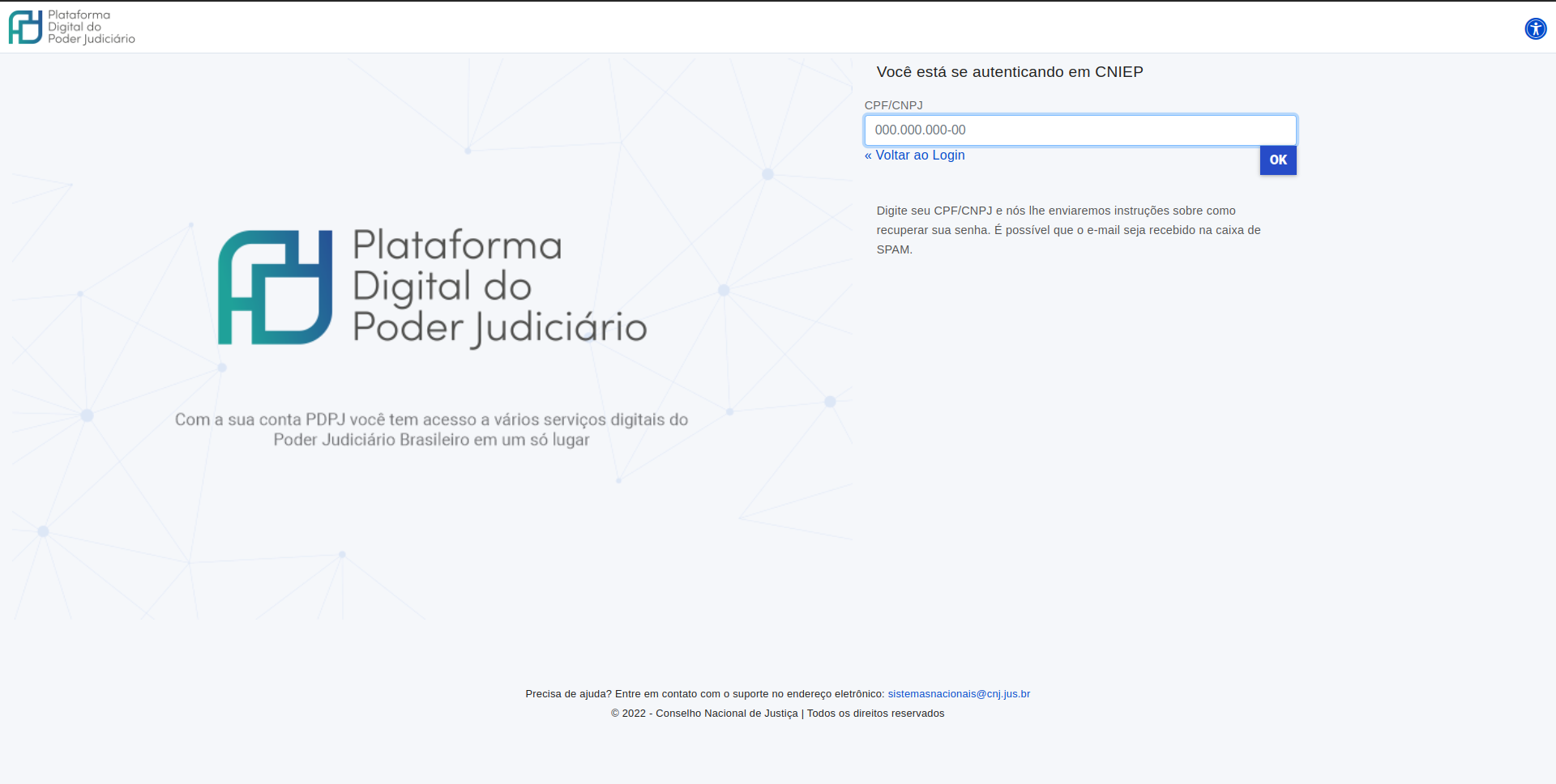The width and height of the screenshot is (1556, 784).
Task: Click the heading Você está se autenticando em CNIEP
Action: [1010, 72]
